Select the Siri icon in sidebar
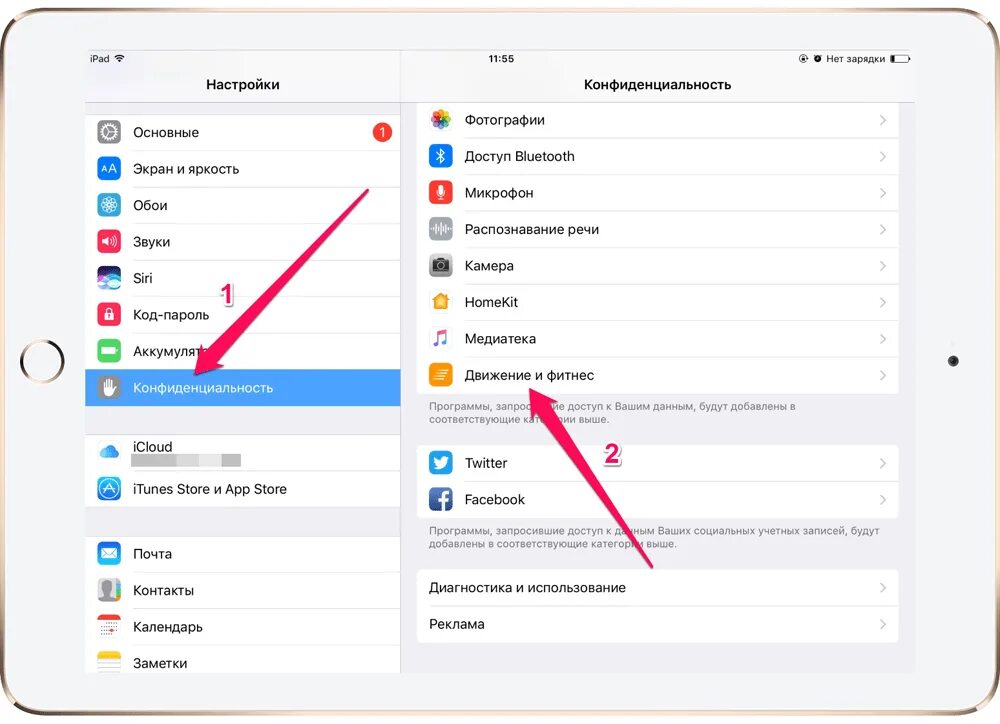 tap(109, 278)
